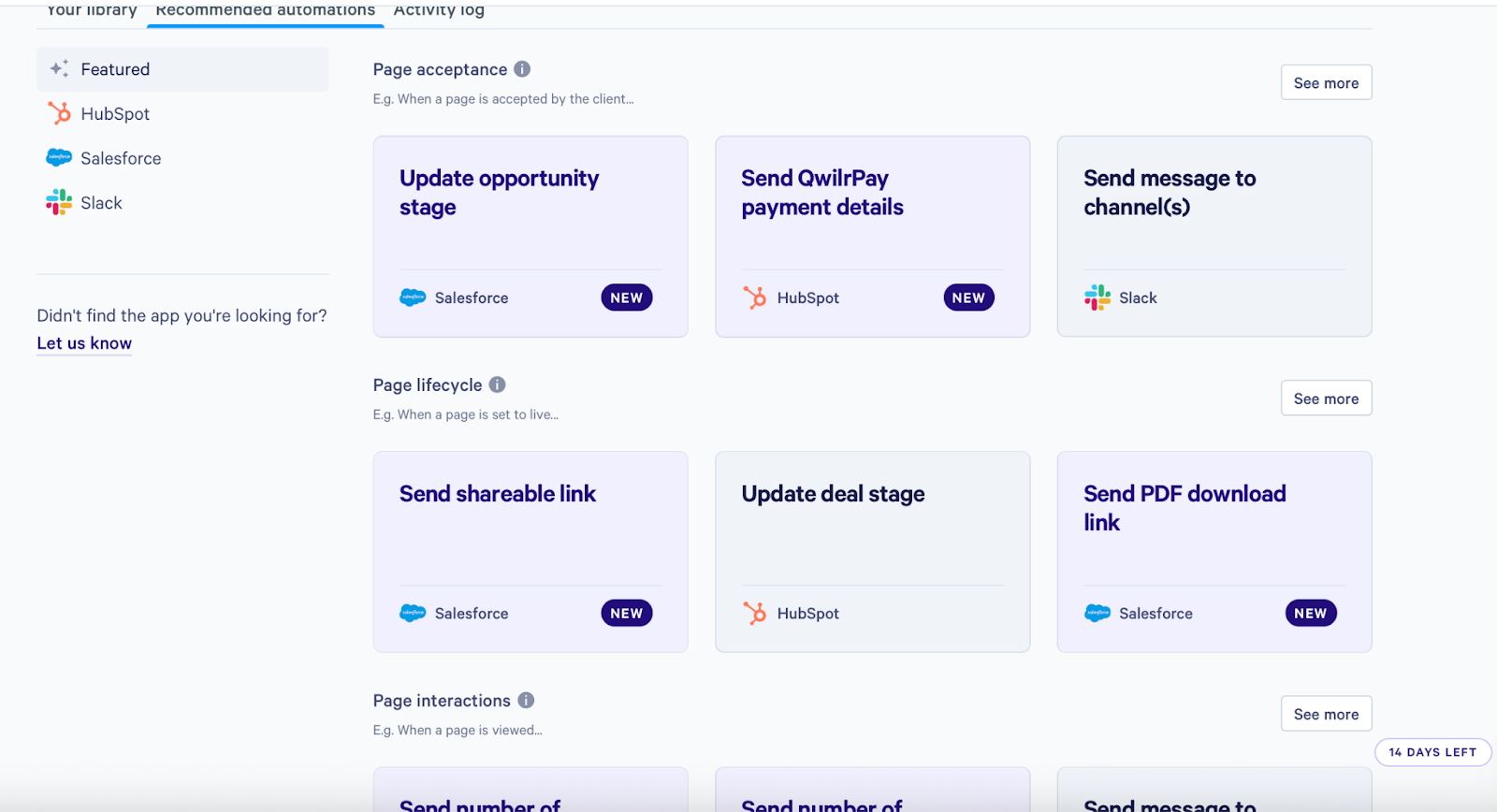
Task: Click the Slack logo in the sidebar
Action: pyautogui.click(x=59, y=202)
